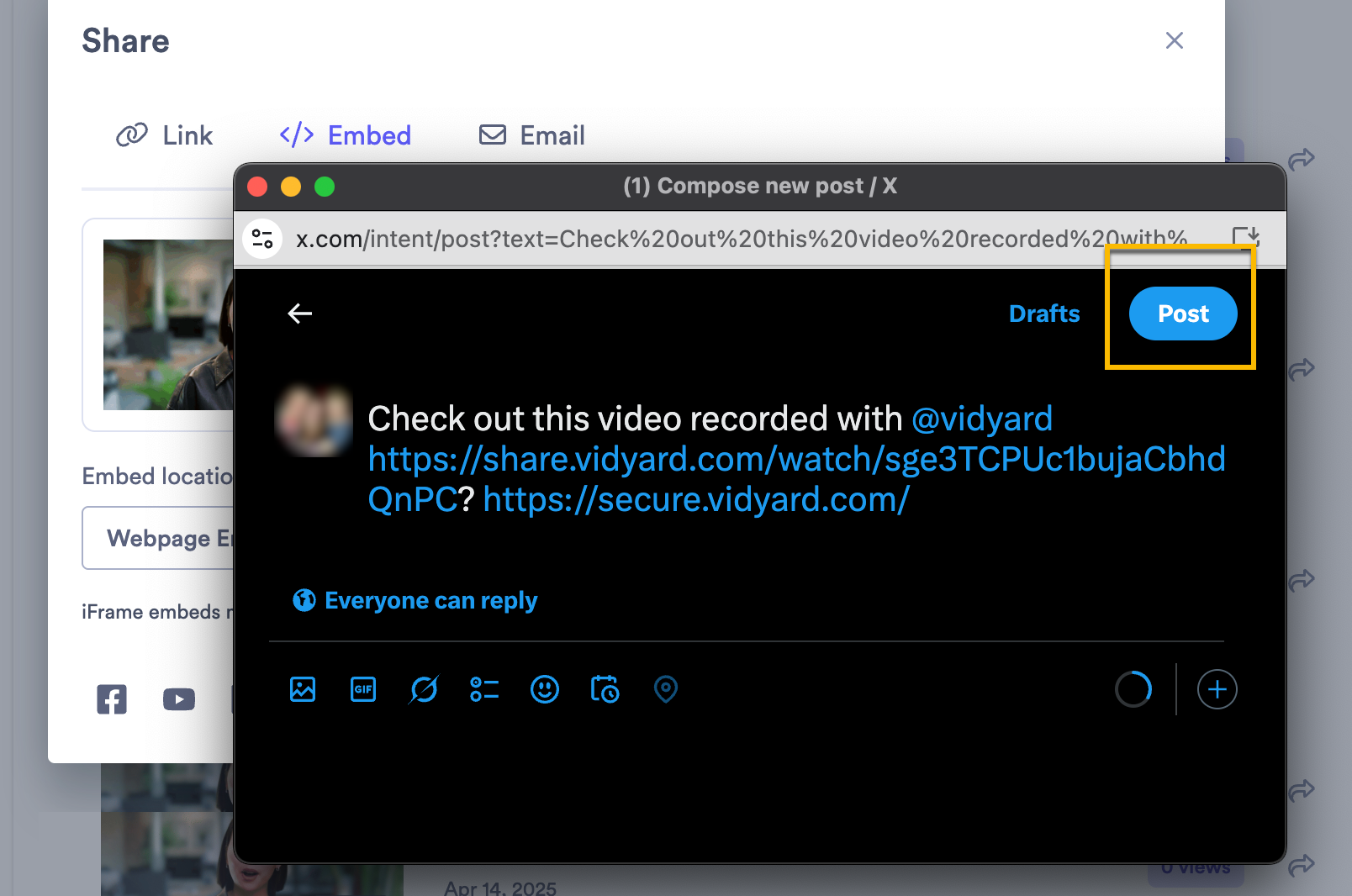Add media using the image icon
1352x896 pixels.
coord(303,689)
